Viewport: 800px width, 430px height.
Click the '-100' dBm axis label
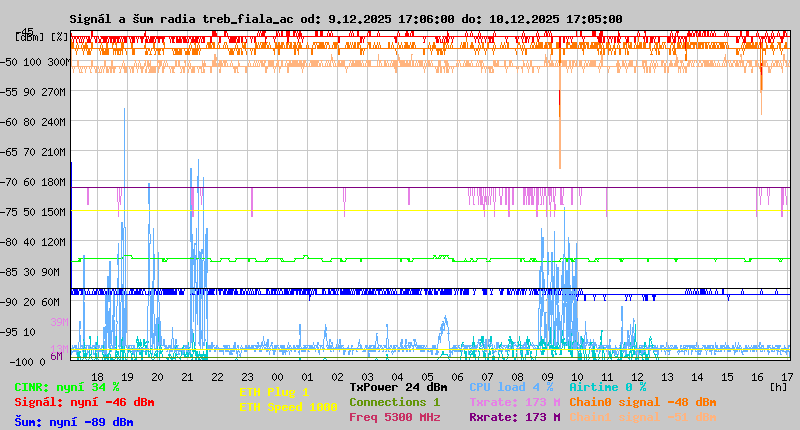coord(21,362)
